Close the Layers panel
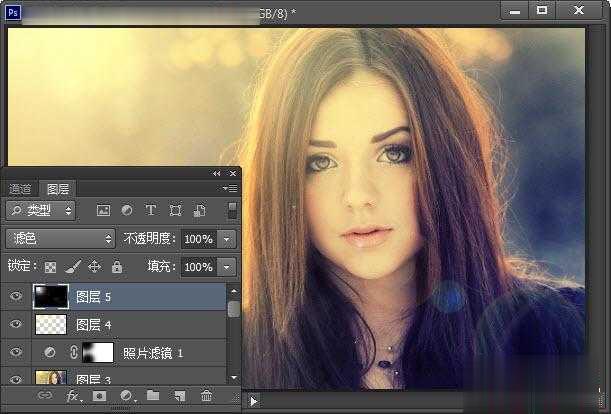Screen dimensions: 611x414 [x=233, y=173]
